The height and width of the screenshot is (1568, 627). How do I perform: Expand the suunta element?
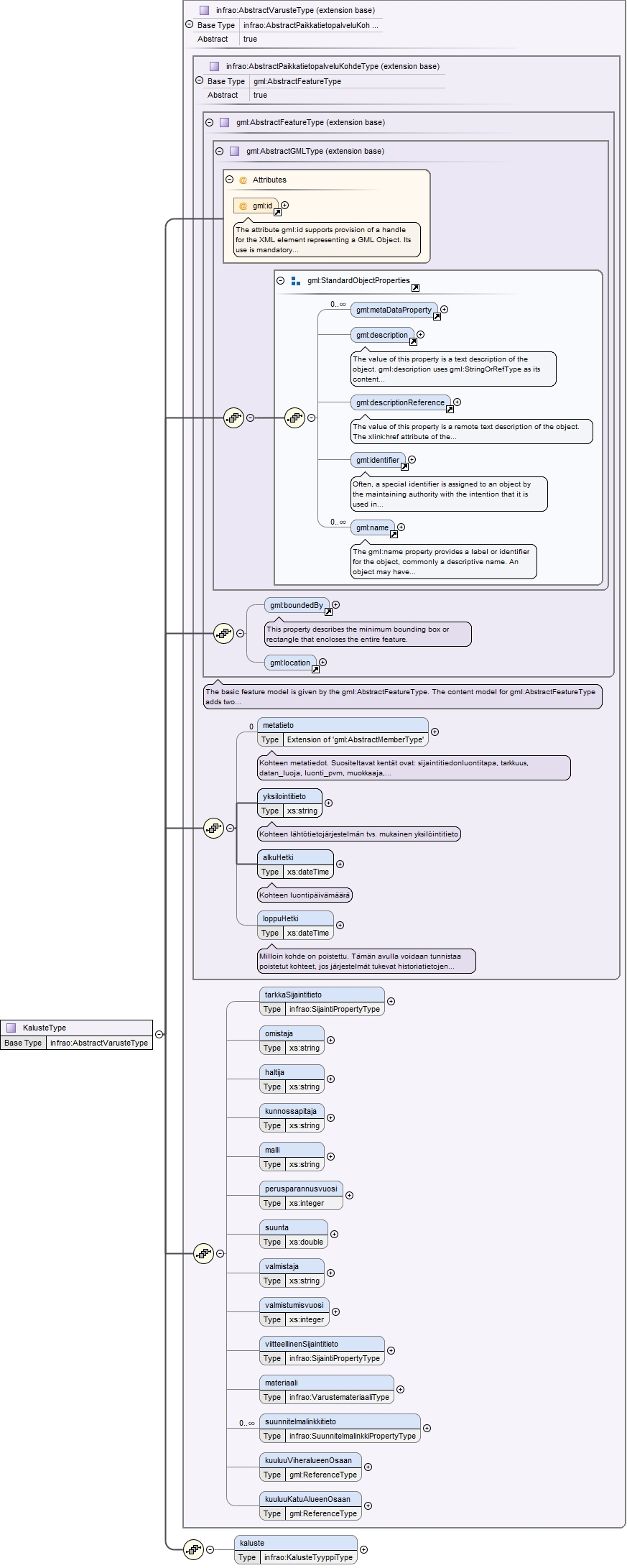click(335, 1234)
